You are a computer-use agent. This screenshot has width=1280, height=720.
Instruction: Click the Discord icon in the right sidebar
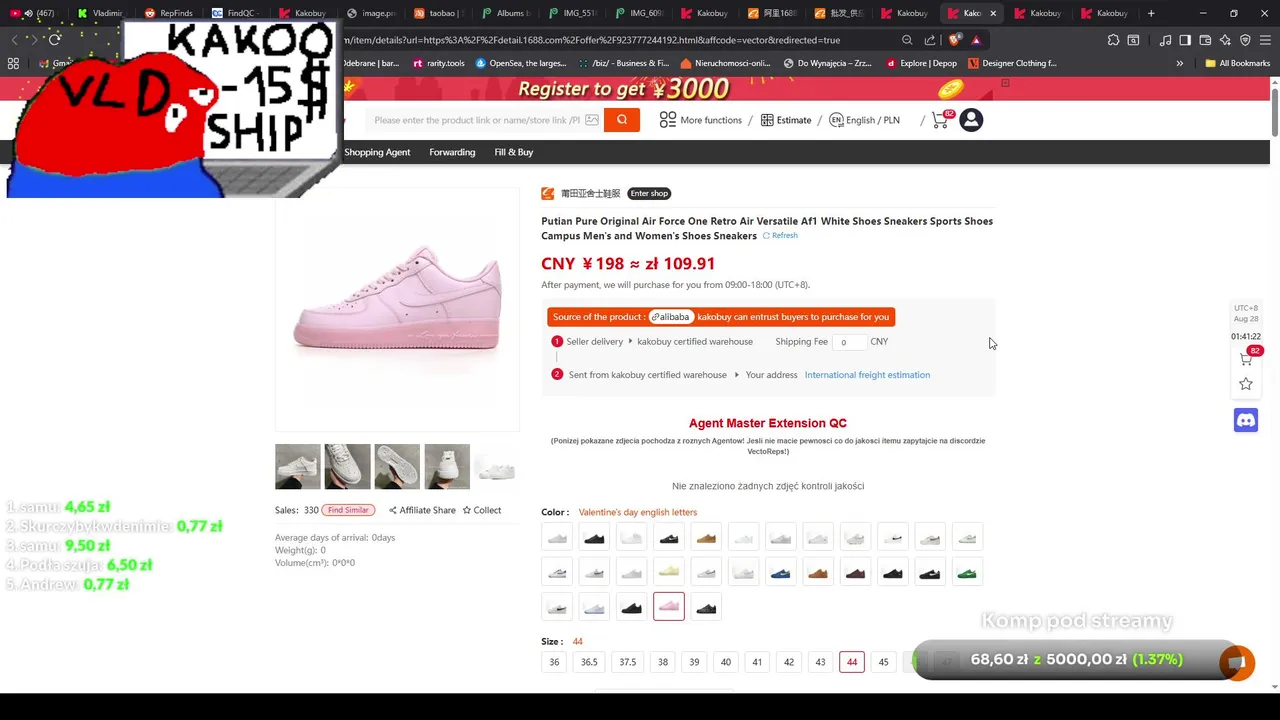[x=1246, y=420]
